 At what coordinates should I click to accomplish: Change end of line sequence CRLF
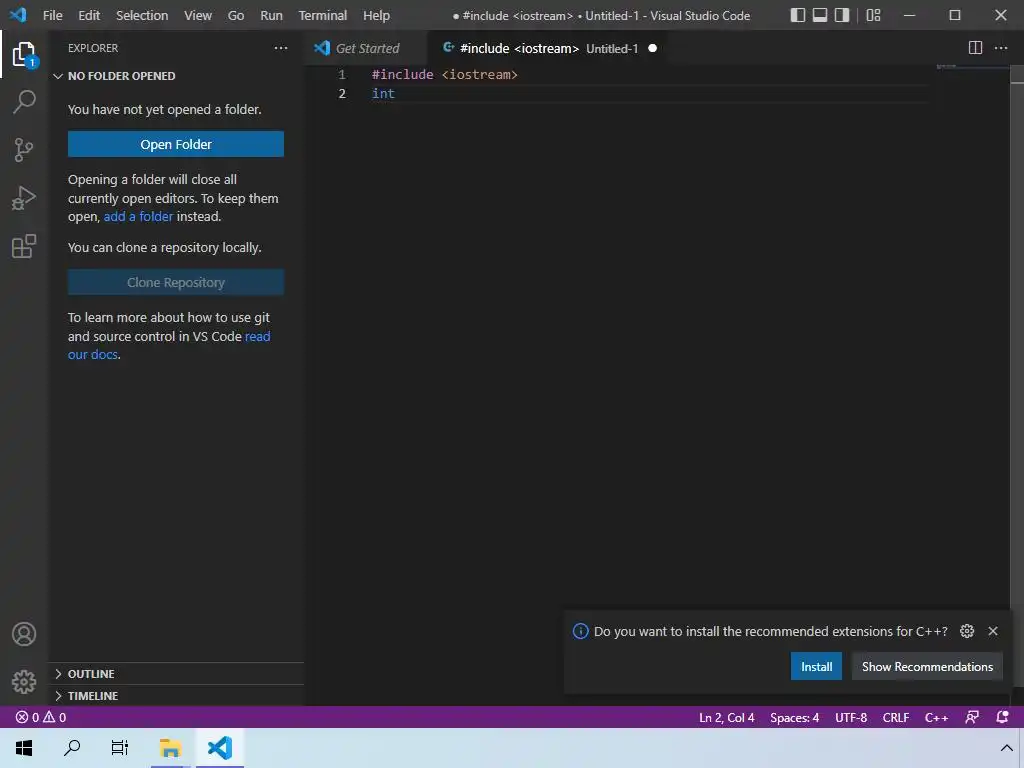point(895,717)
